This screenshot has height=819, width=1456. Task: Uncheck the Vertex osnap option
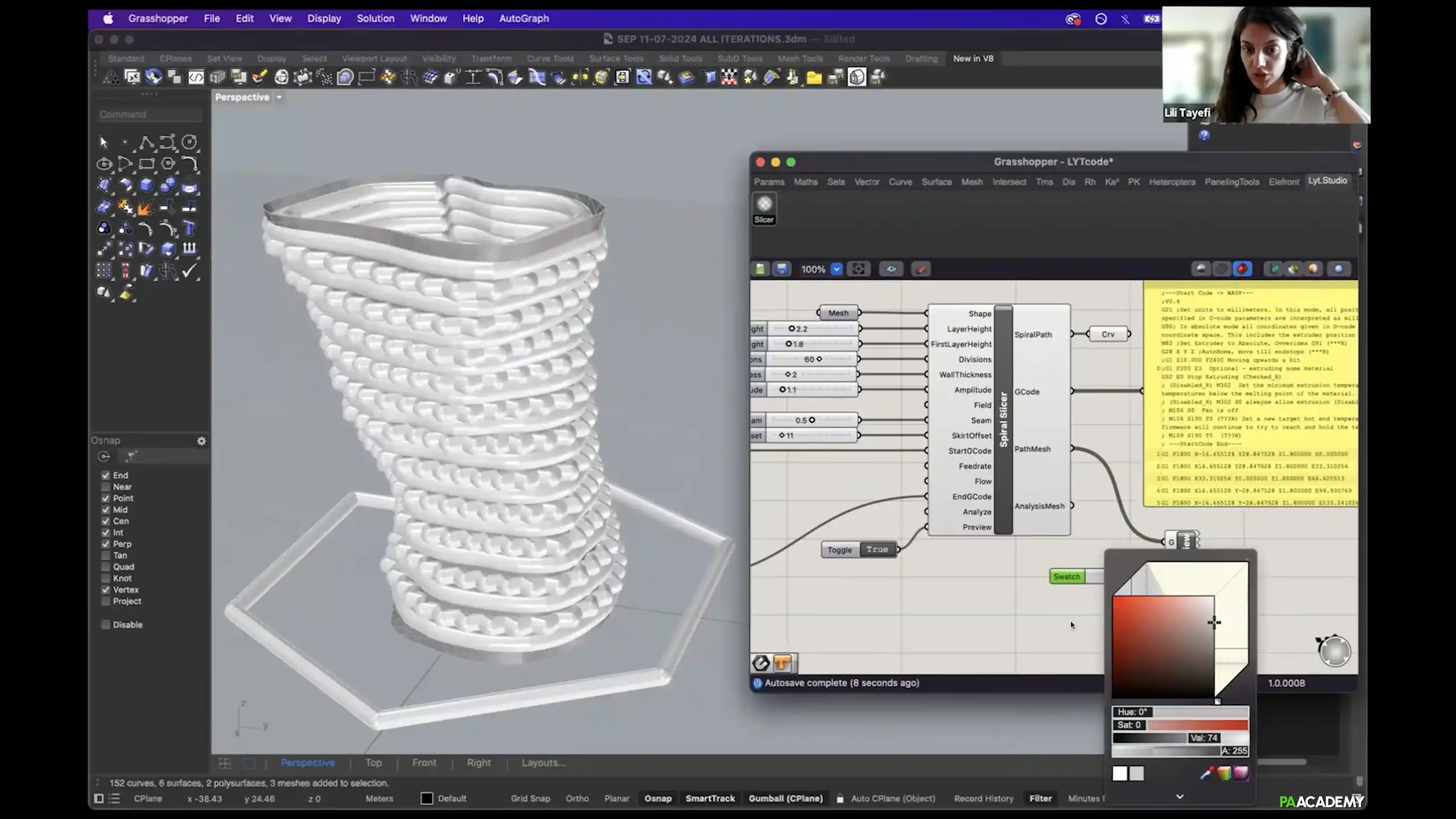point(106,590)
